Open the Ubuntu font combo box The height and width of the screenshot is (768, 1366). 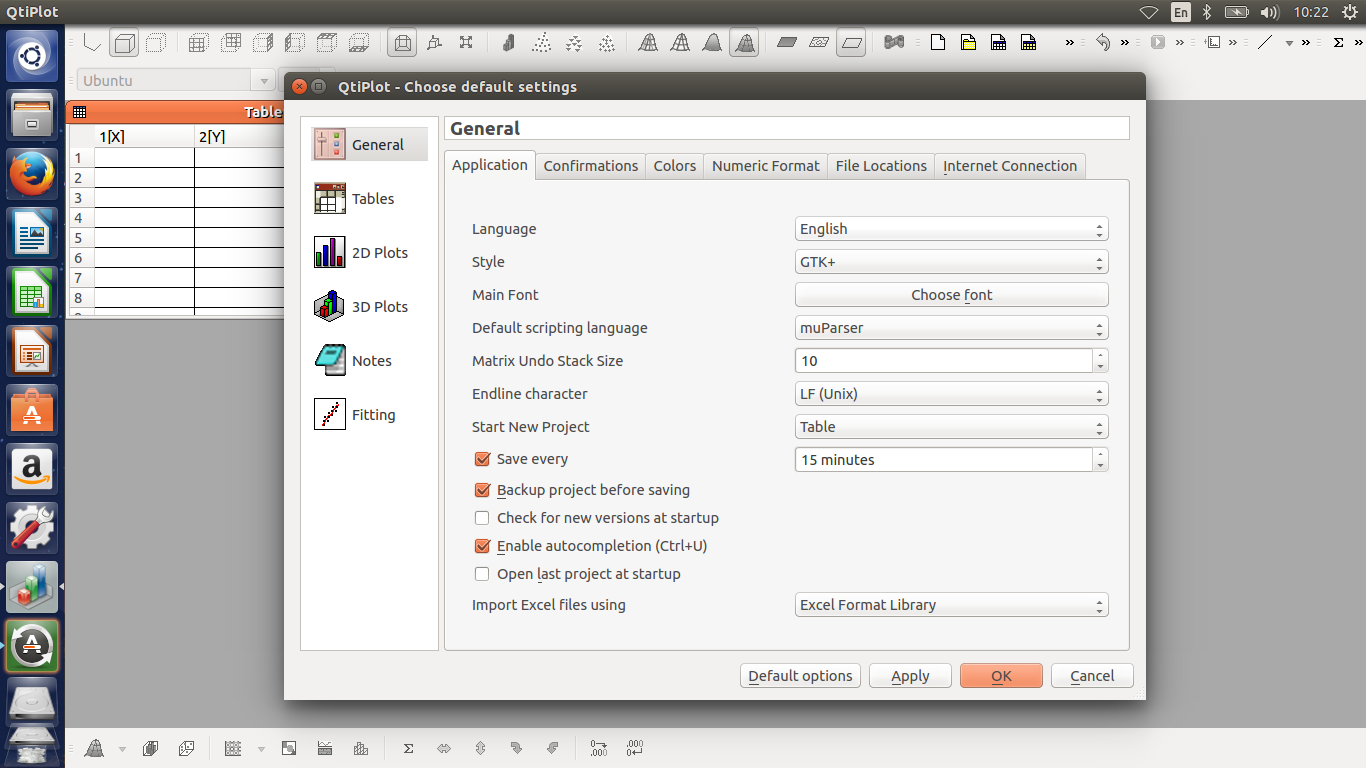pos(175,81)
